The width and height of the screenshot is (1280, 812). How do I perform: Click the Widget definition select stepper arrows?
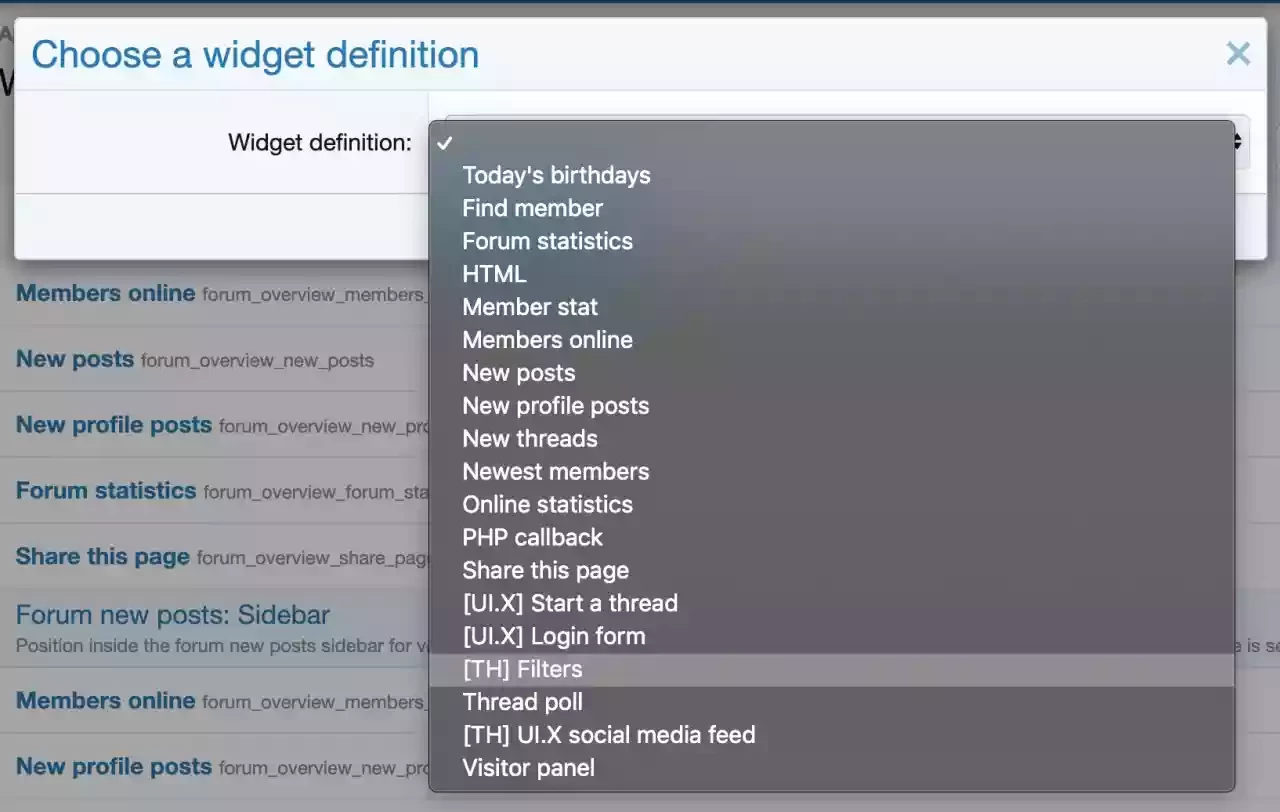point(1238,142)
